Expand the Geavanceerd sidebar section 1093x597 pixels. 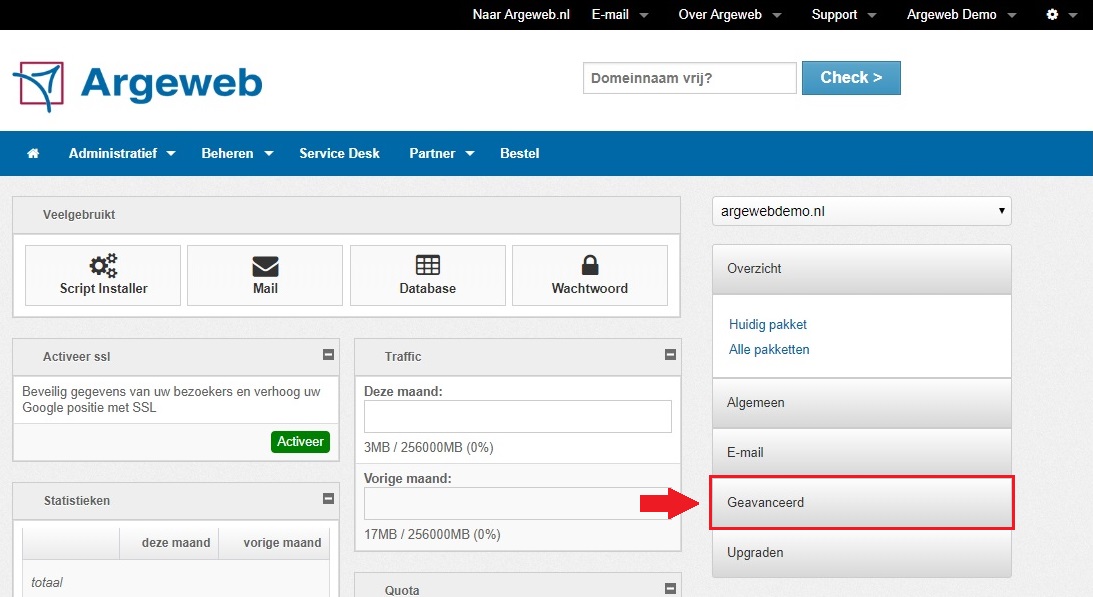(x=862, y=503)
